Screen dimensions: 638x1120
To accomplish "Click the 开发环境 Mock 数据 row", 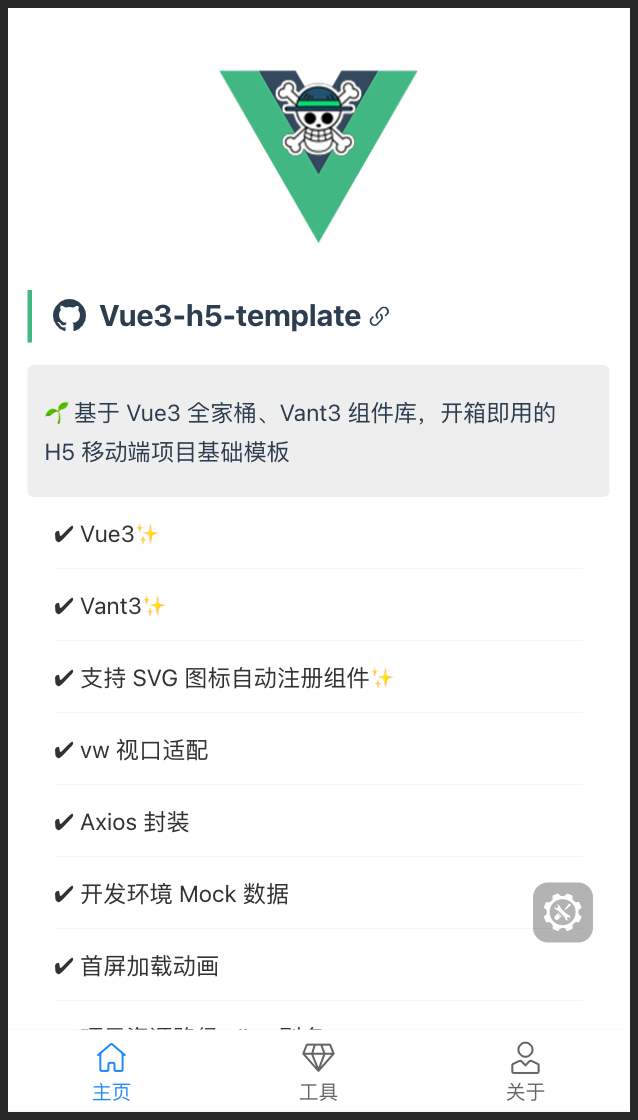I will (x=319, y=894).
